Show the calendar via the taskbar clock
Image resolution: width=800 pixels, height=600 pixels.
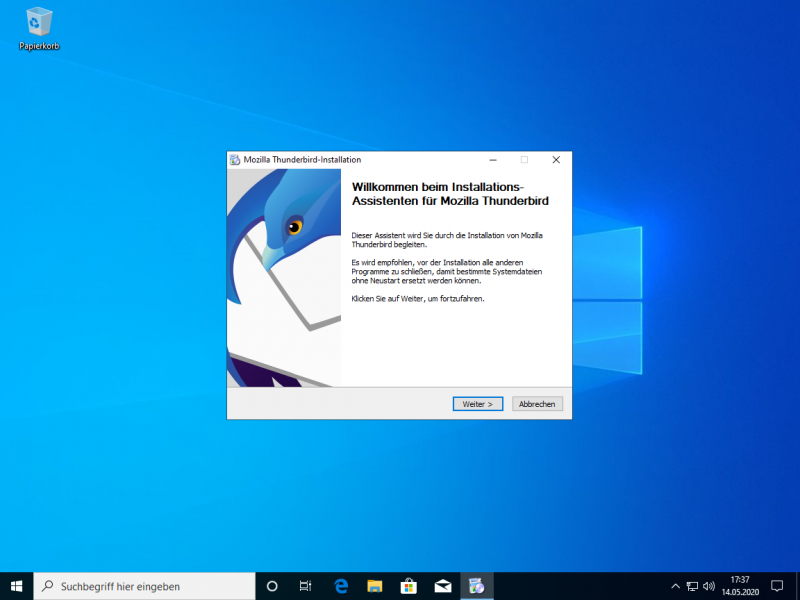[x=740, y=586]
